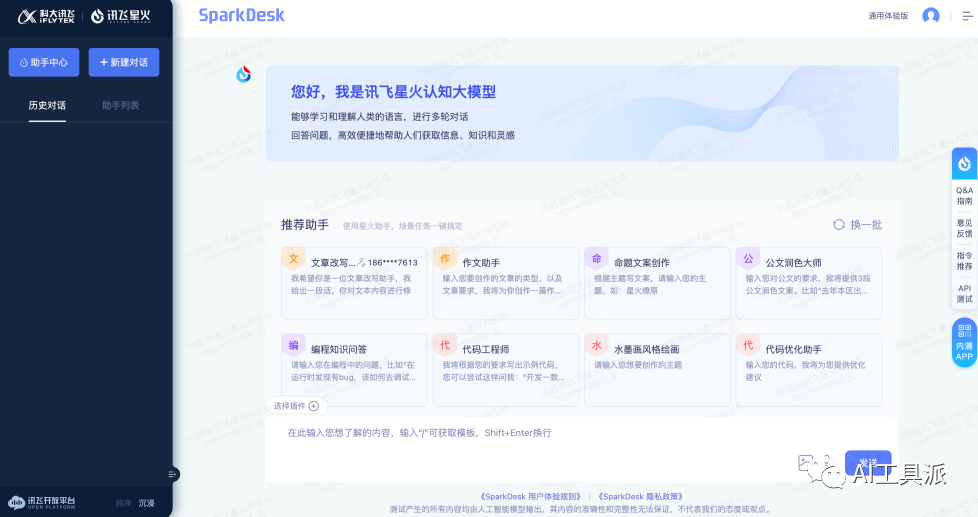978x517 pixels.
Task: Click the 编 icon on 编程知识问答 card
Action: coord(293,345)
